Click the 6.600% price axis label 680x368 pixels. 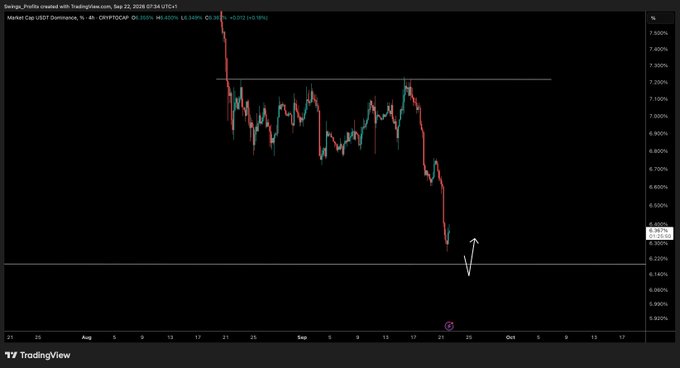click(x=658, y=187)
